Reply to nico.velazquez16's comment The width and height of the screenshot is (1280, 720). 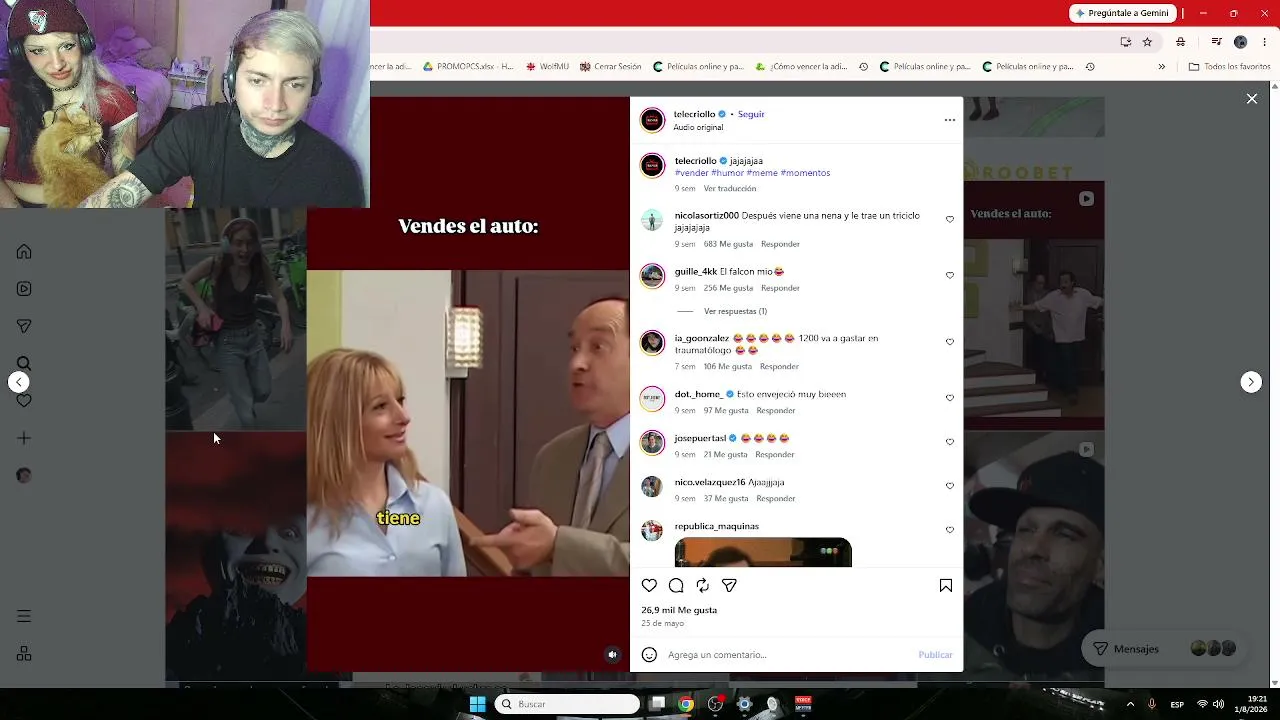pyautogui.click(x=776, y=498)
